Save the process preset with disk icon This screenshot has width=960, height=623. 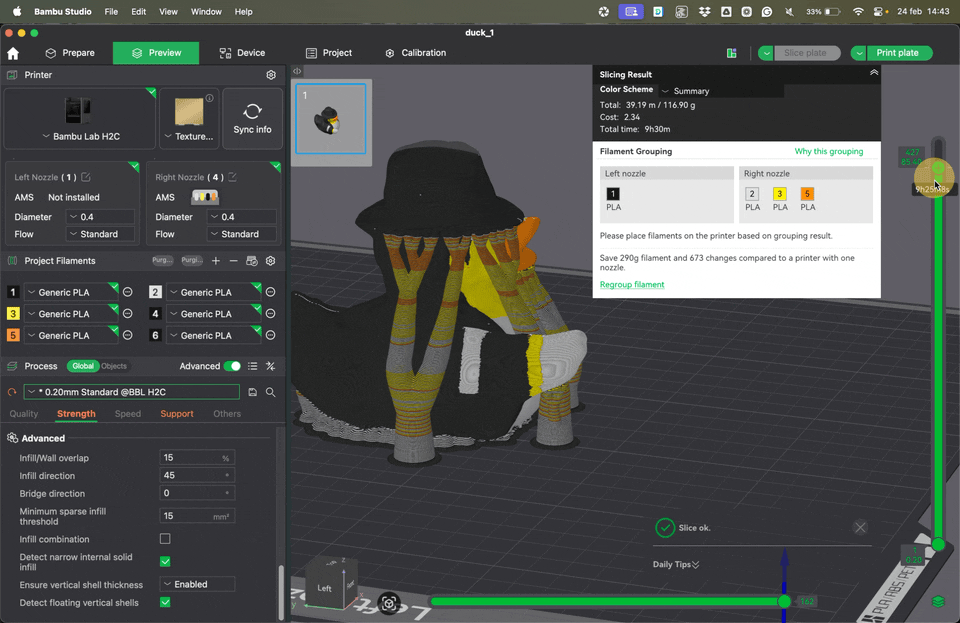(x=253, y=392)
